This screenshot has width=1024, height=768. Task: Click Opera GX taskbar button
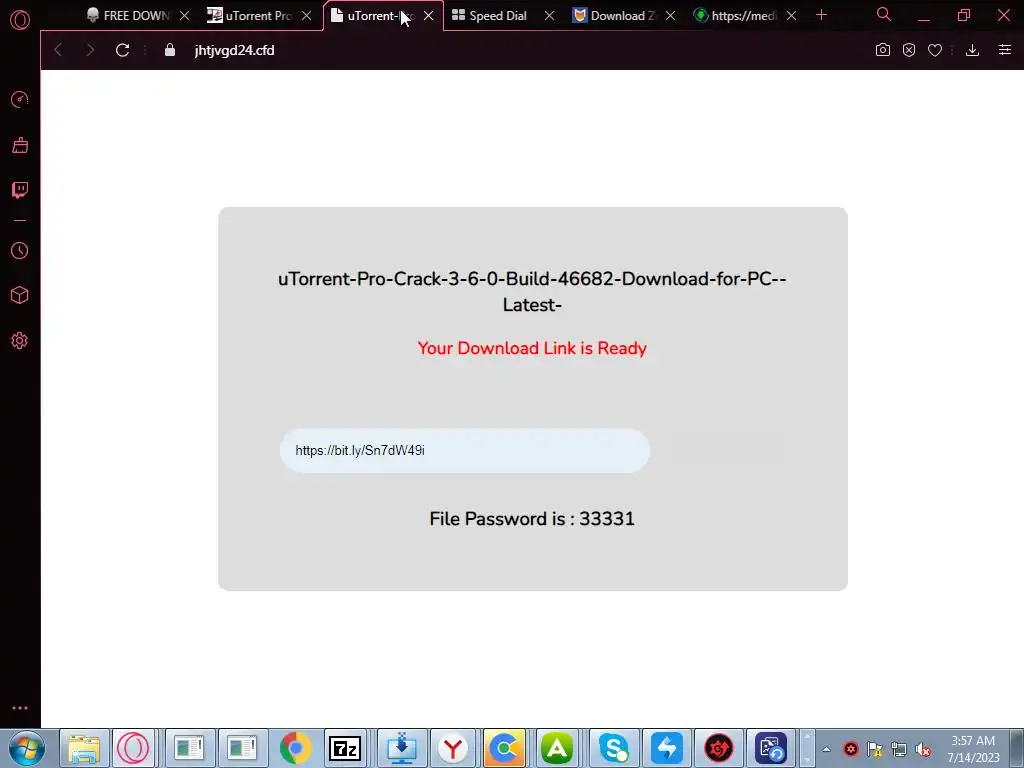133,748
